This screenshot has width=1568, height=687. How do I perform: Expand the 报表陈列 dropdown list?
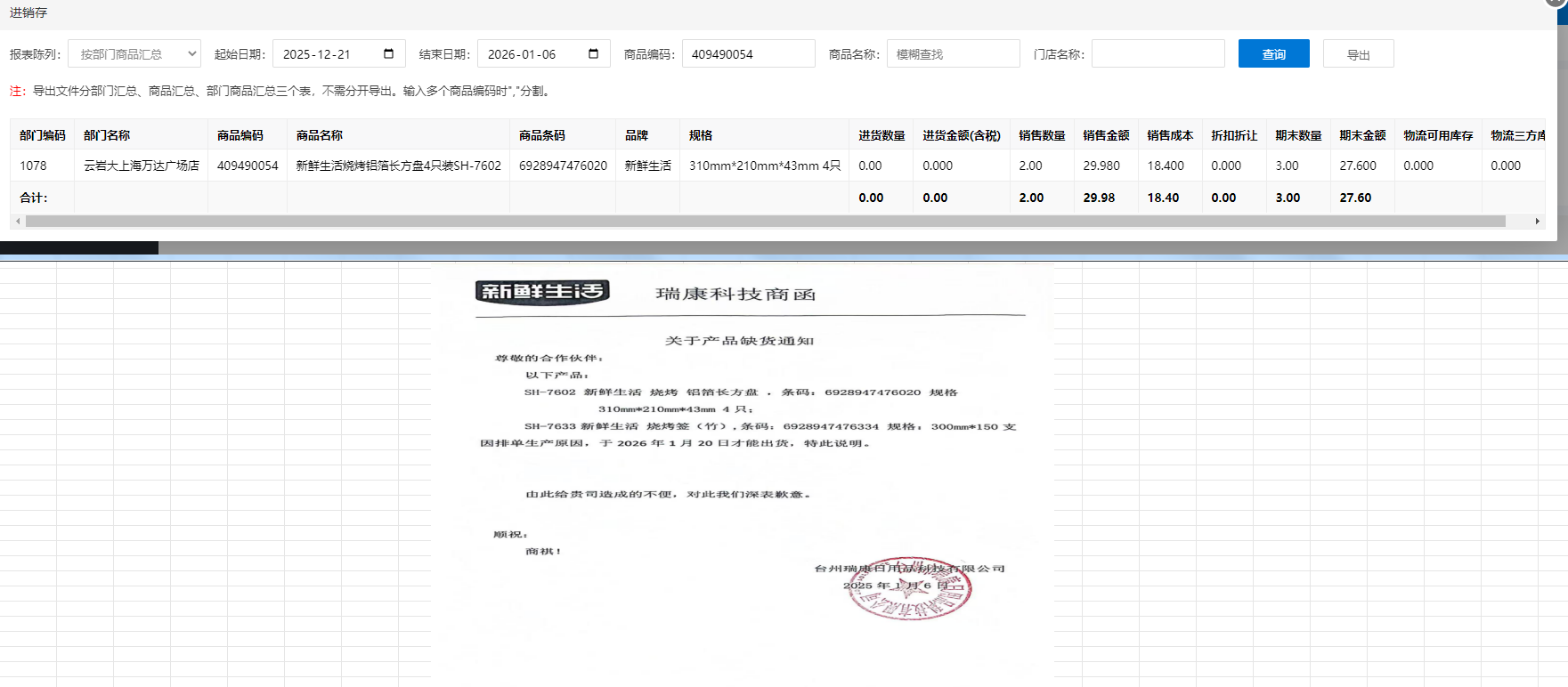pos(134,54)
